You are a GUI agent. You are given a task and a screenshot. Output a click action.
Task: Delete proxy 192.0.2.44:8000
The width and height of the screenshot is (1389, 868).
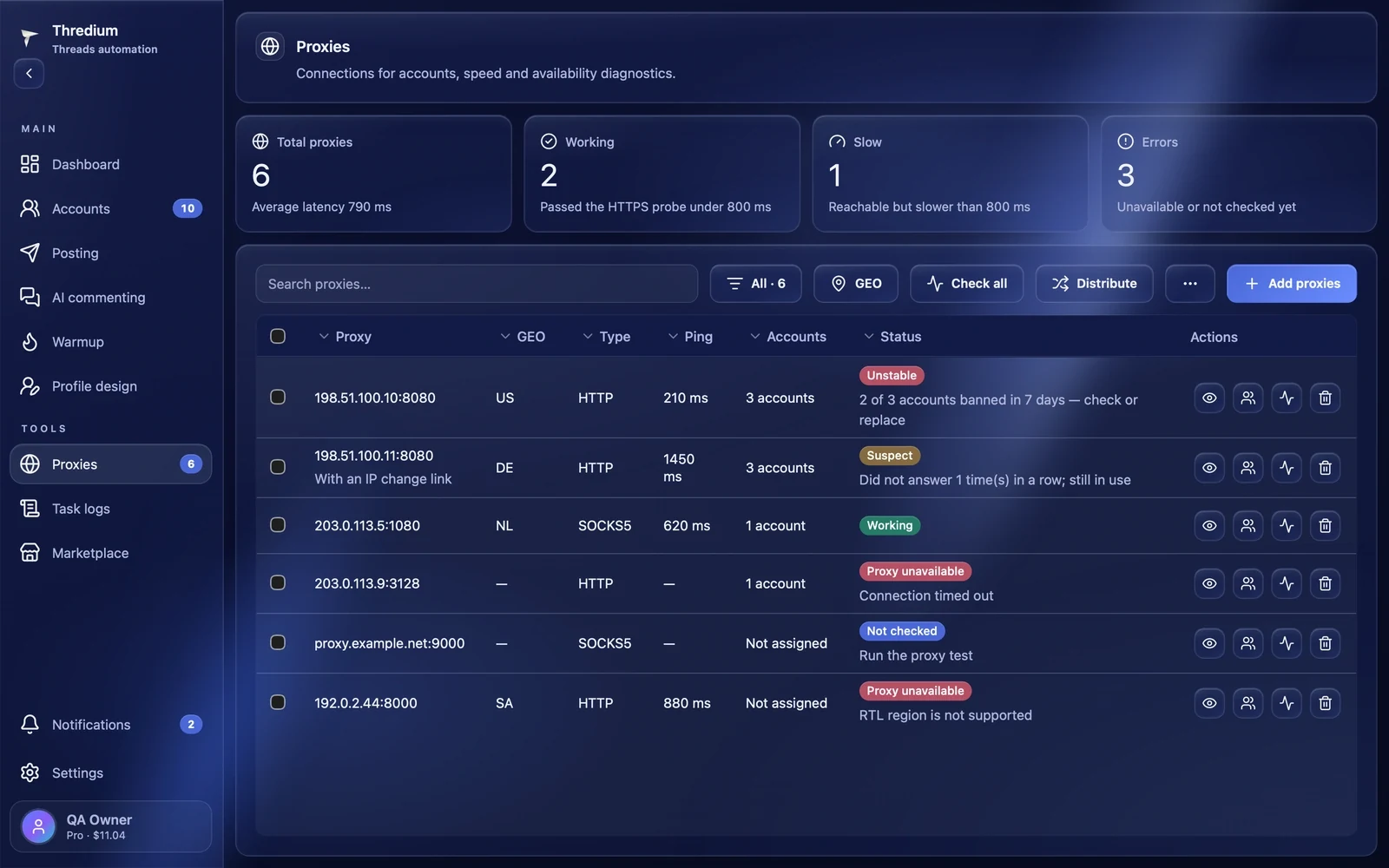1325,703
